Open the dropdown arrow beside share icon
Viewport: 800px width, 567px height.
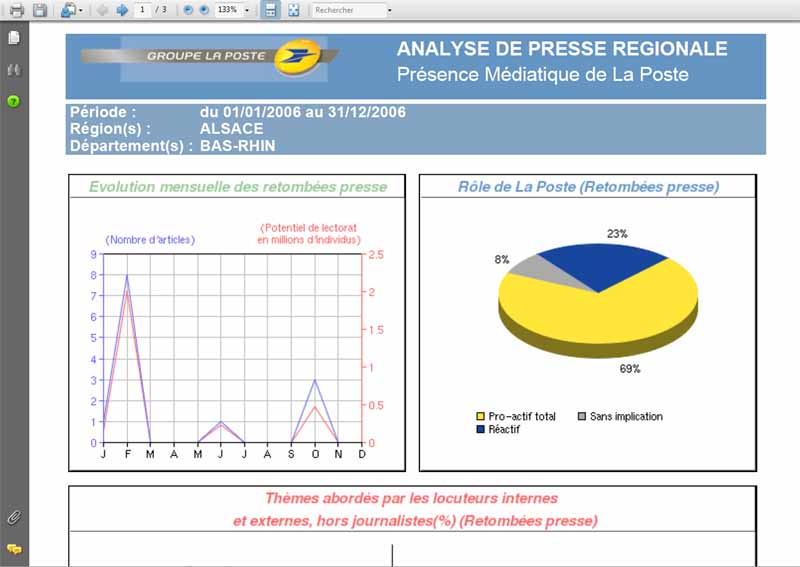tap(81, 11)
